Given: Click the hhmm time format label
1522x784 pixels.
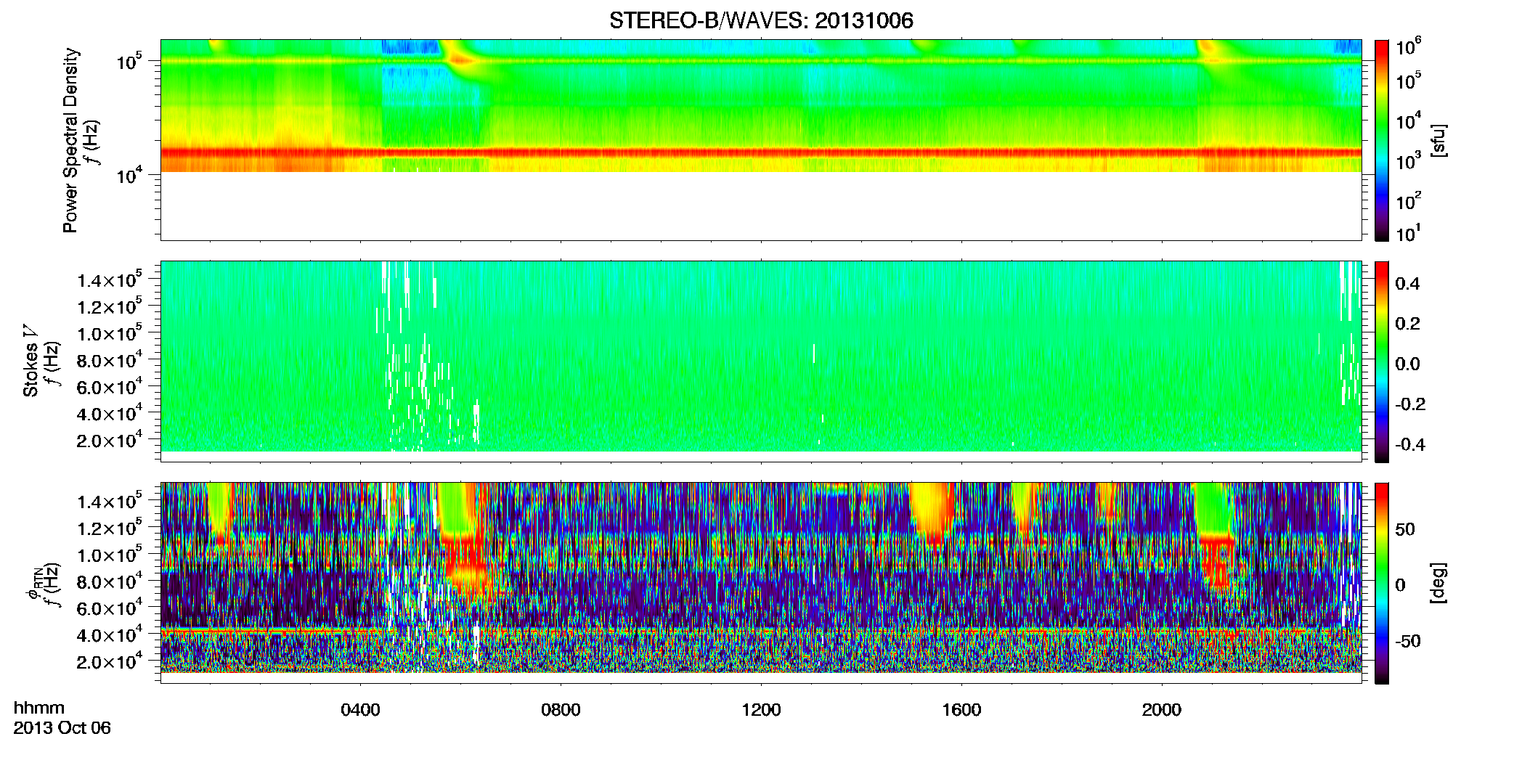Looking at the screenshot, I should tap(39, 708).
